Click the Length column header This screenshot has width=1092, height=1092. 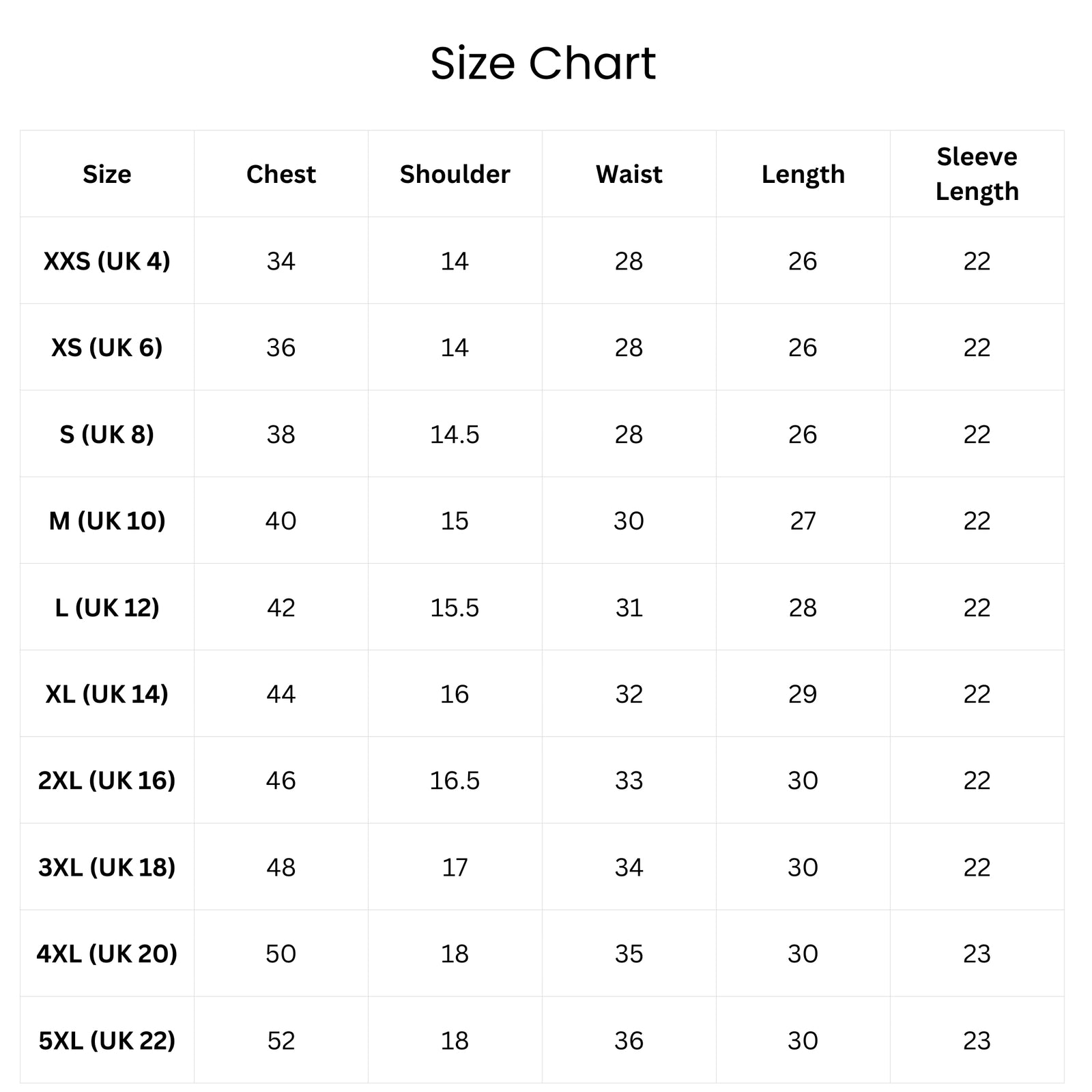pos(803,175)
